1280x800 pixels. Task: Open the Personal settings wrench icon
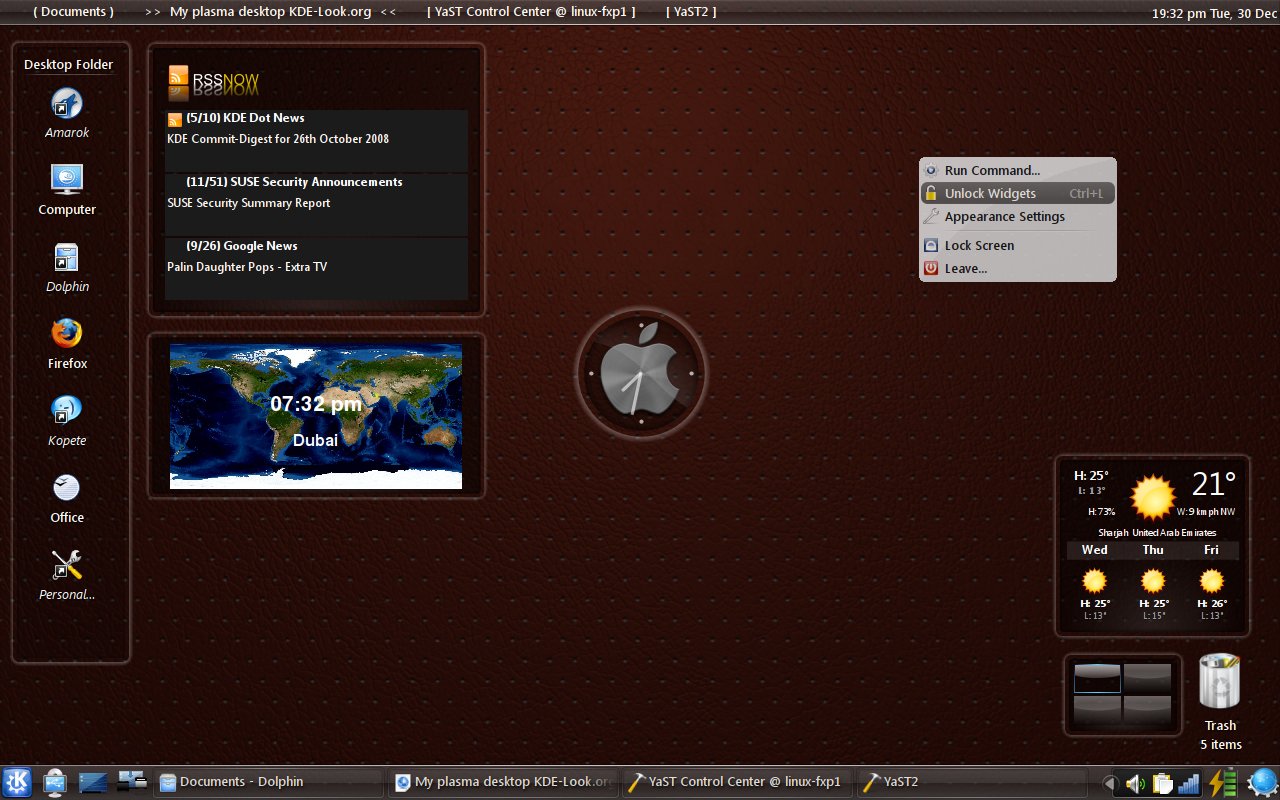coord(67,565)
